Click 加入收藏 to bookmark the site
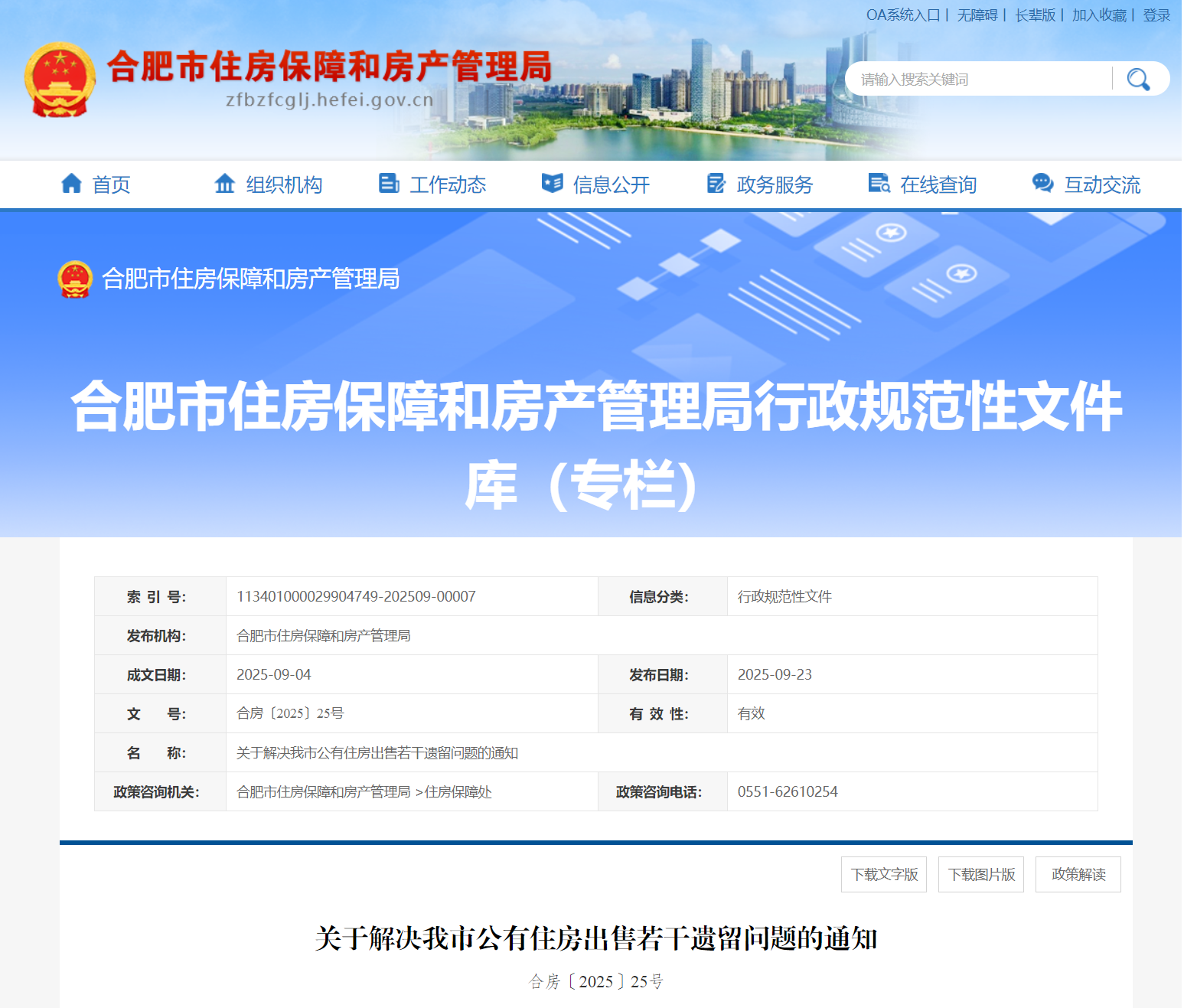Image resolution: width=1184 pixels, height=1008 pixels. [1099, 15]
